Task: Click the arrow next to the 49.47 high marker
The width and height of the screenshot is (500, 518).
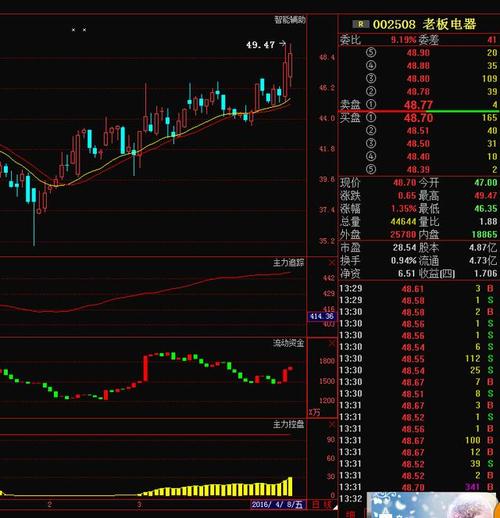Action: (282, 44)
